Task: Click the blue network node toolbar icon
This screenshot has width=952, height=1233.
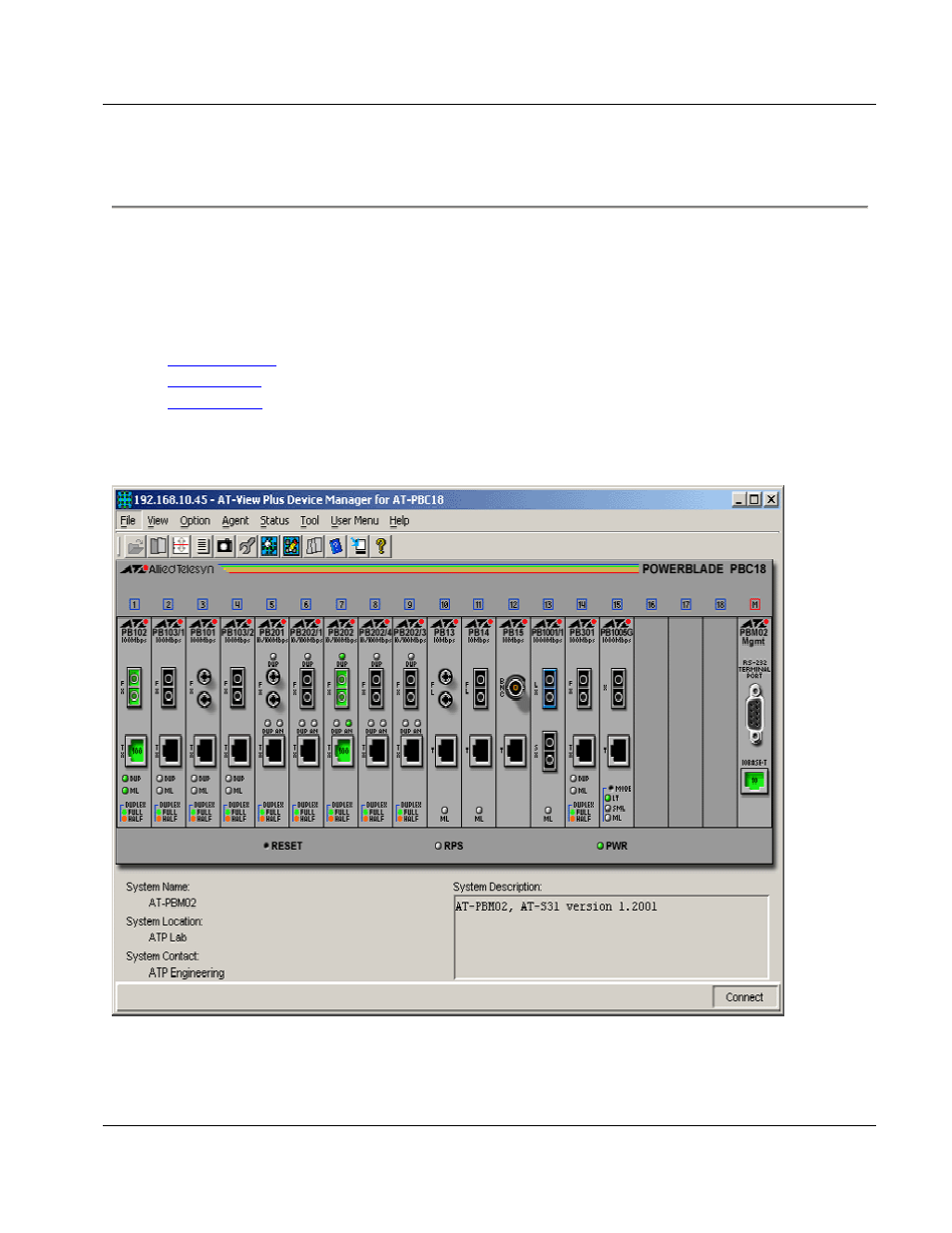Action: [x=269, y=546]
